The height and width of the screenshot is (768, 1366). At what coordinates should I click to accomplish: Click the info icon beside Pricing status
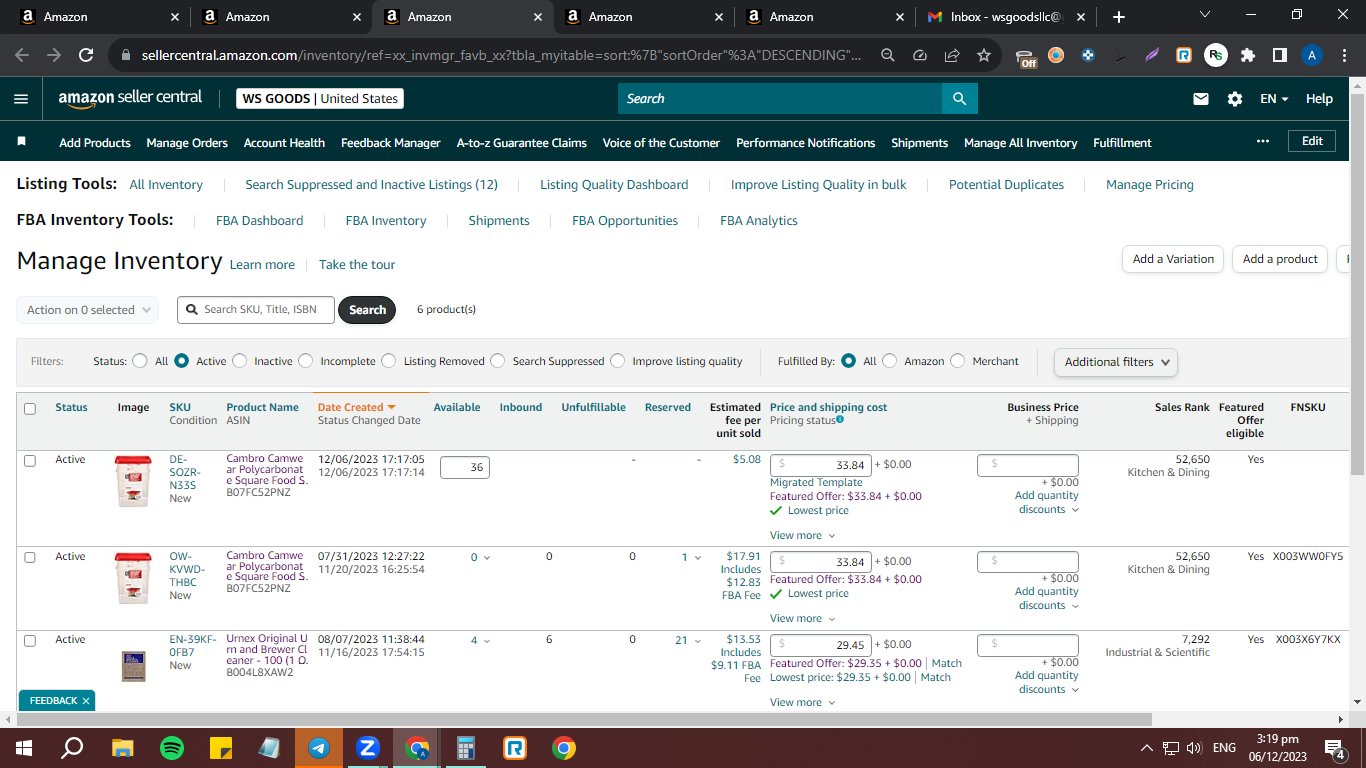(839, 420)
